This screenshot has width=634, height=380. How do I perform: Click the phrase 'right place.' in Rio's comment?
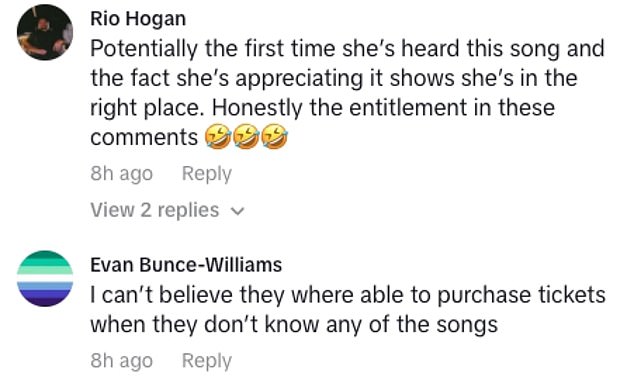click(x=147, y=108)
